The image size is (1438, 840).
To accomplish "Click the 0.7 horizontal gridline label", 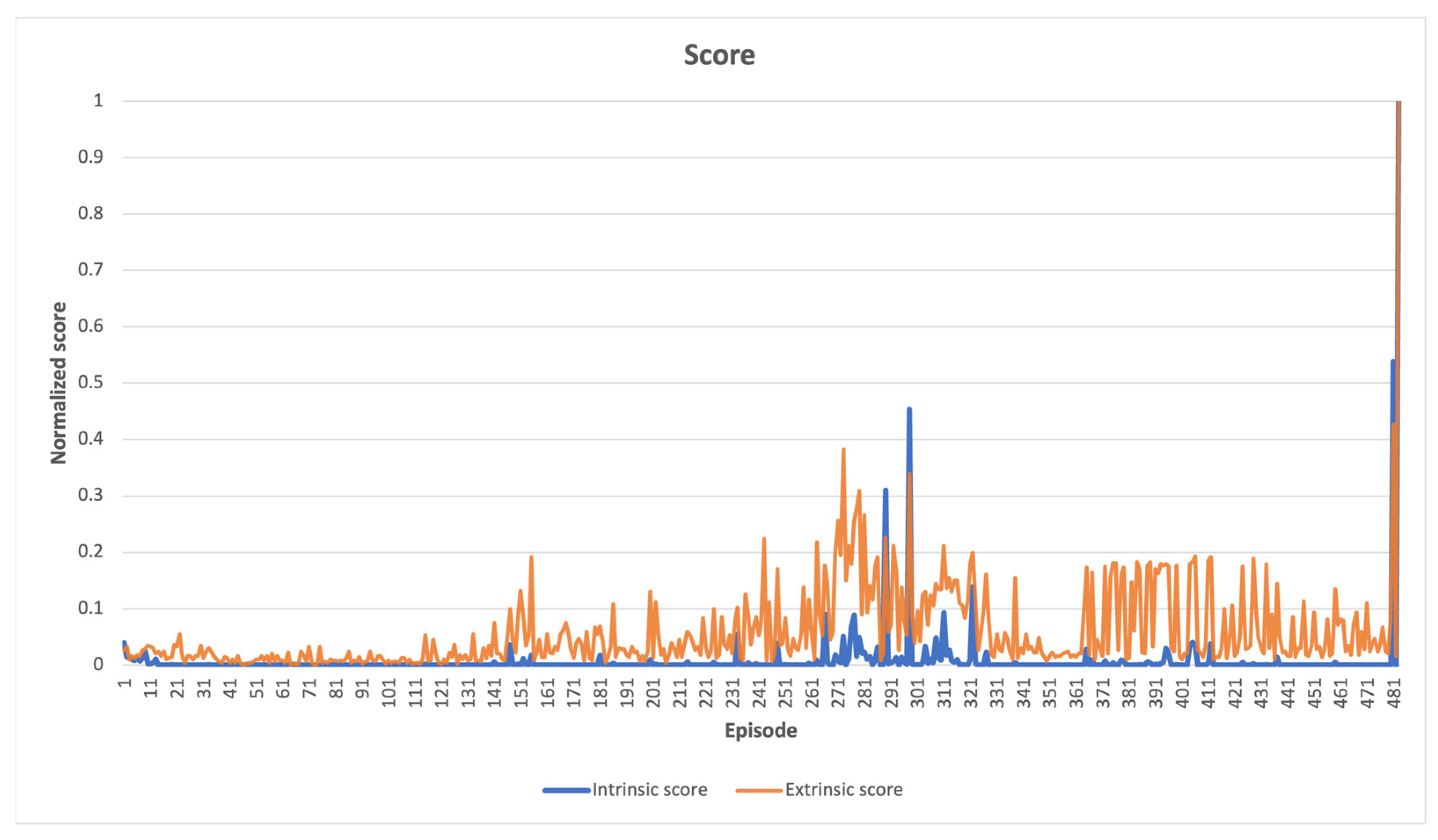I will pos(90,269).
